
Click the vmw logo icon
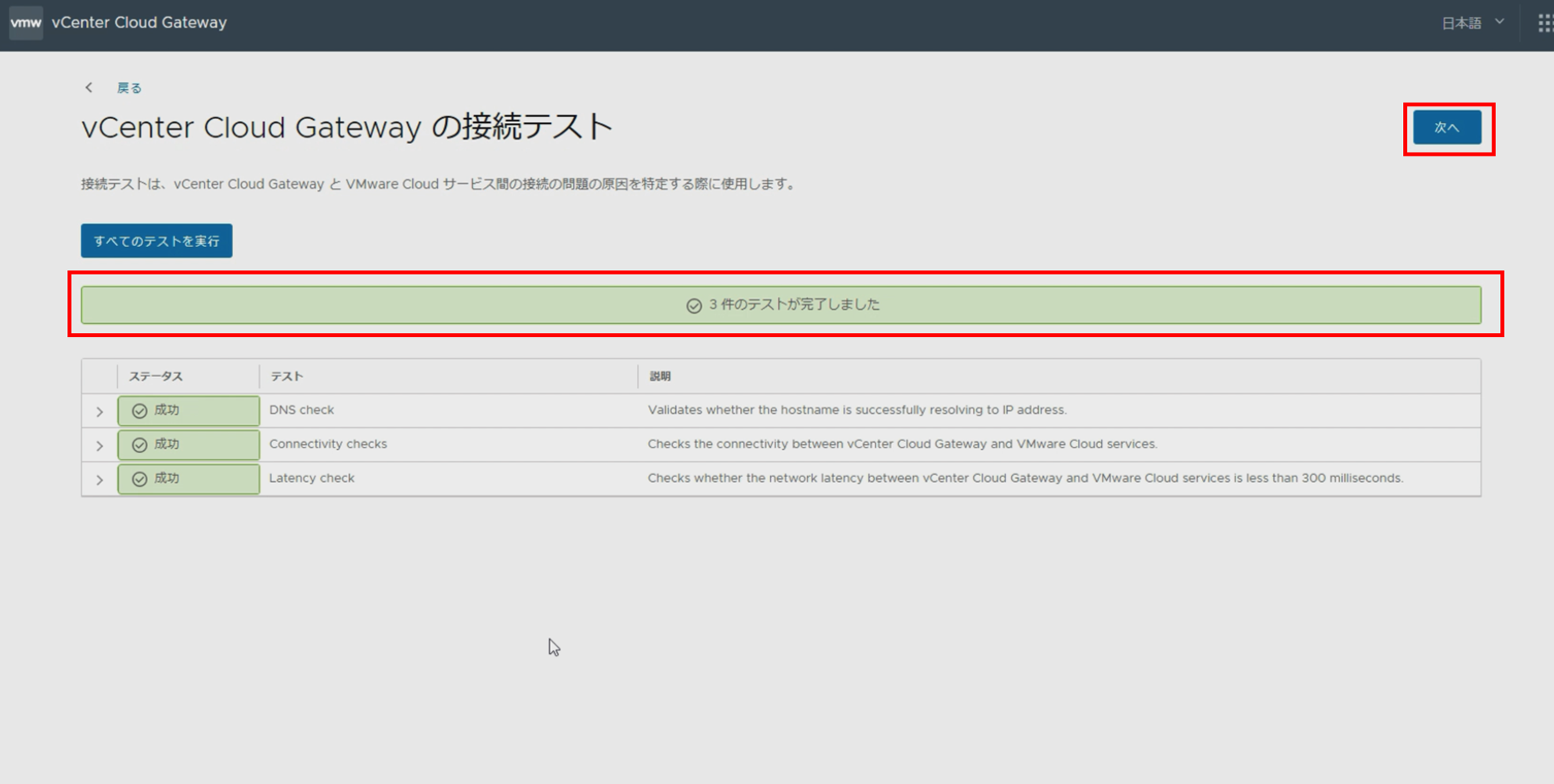coord(26,23)
